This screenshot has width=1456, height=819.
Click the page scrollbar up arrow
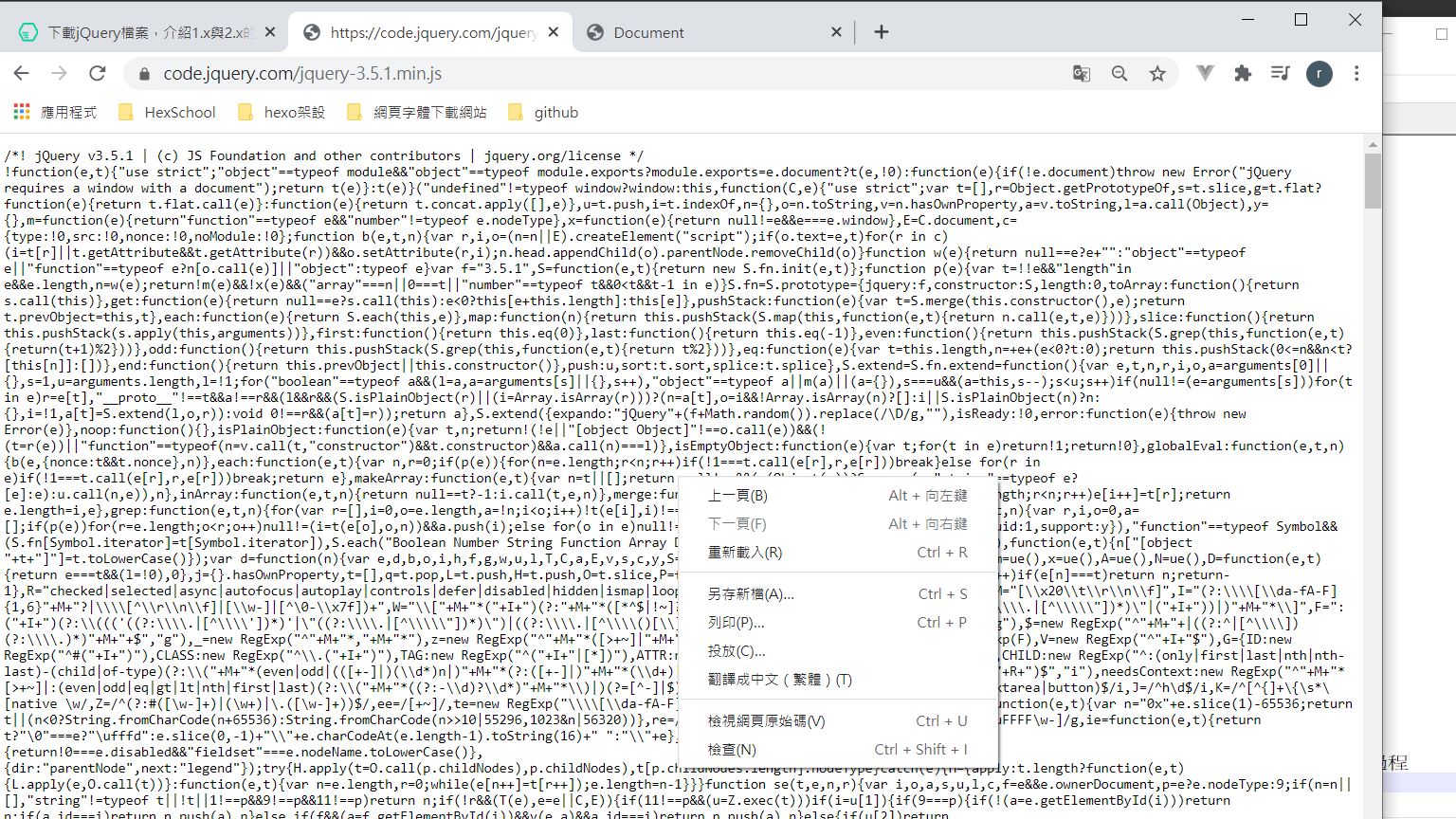[1373, 144]
